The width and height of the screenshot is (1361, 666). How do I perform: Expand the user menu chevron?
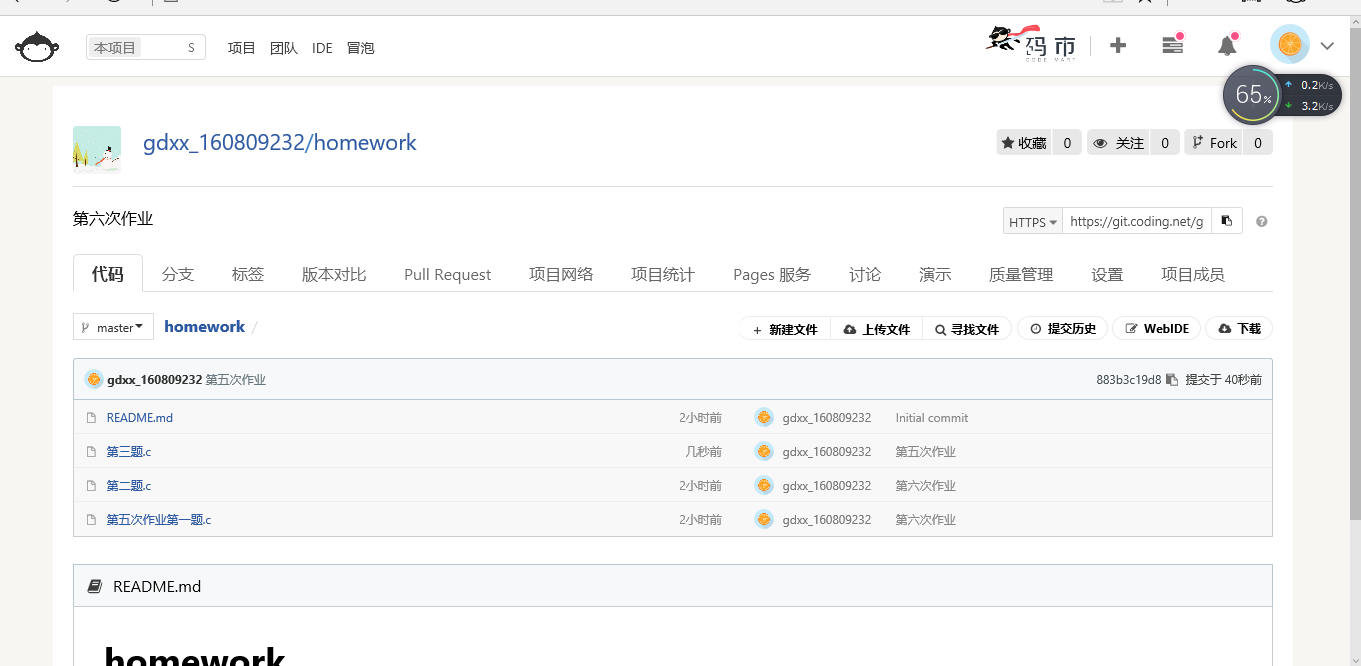1327,46
